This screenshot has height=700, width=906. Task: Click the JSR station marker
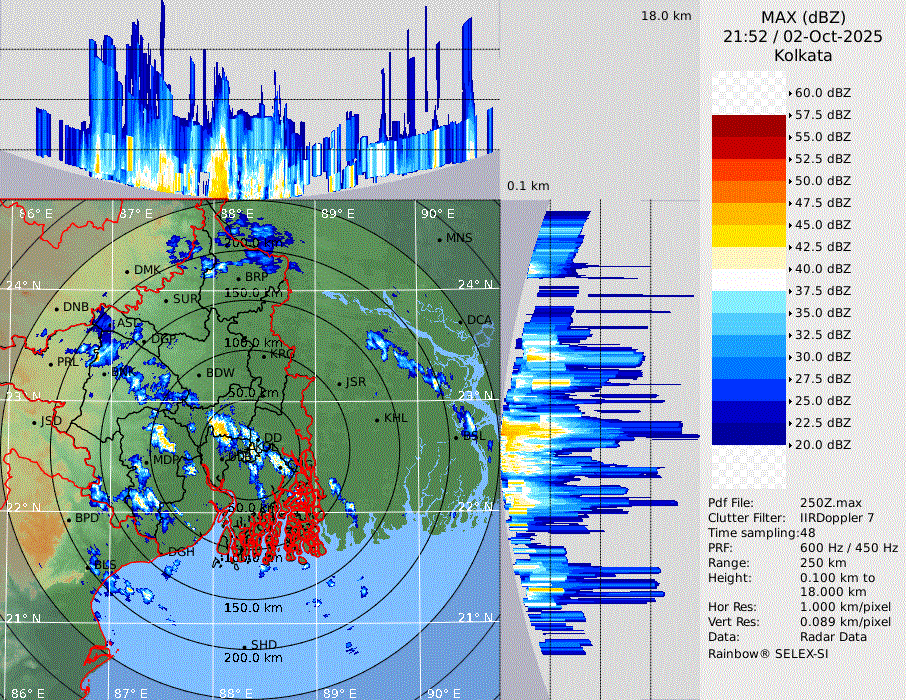point(339,384)
